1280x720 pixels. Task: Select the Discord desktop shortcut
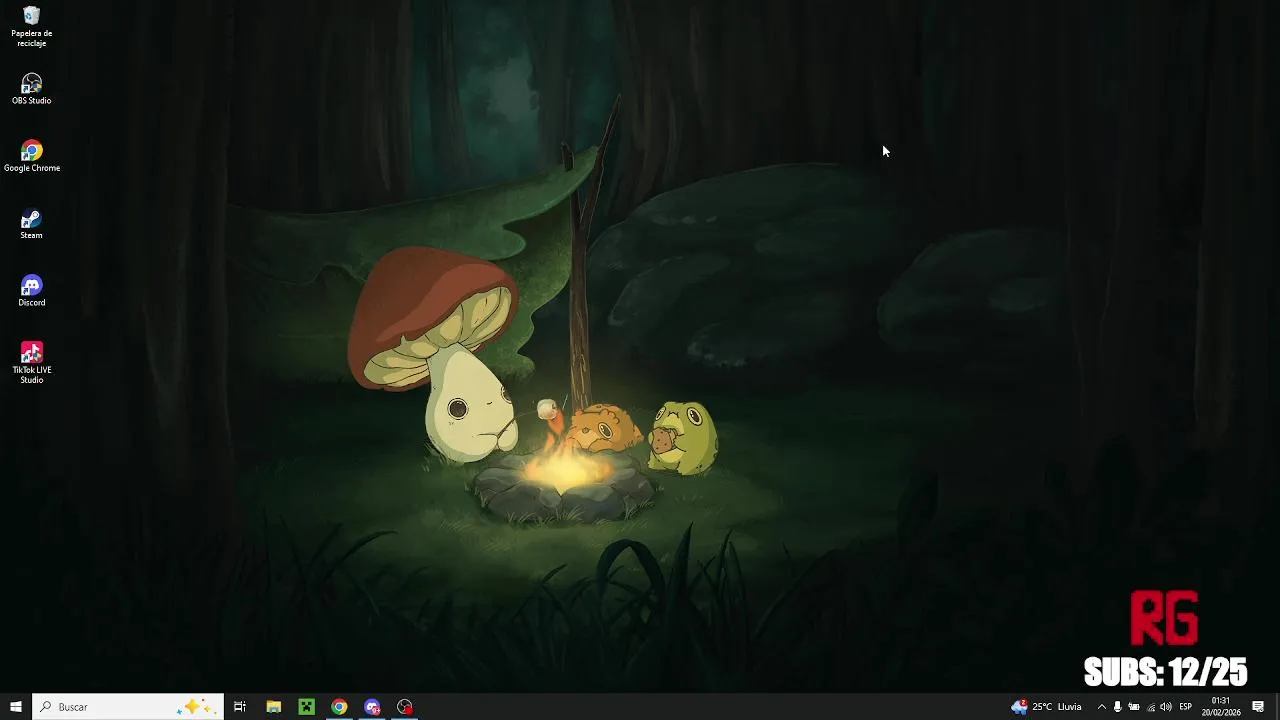[32, 291]
